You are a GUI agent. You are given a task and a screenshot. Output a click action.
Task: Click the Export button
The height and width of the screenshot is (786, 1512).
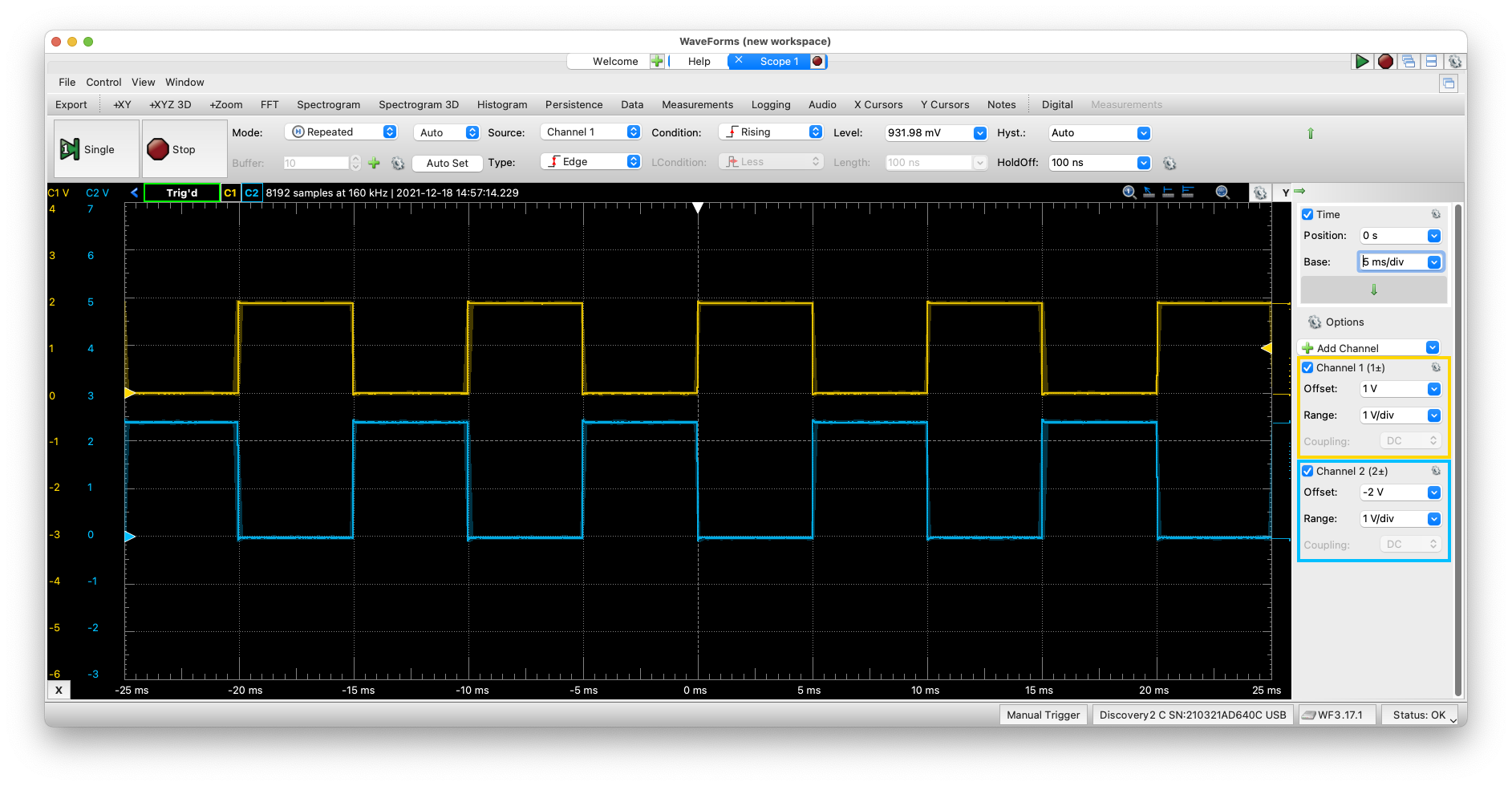[71, 104]
